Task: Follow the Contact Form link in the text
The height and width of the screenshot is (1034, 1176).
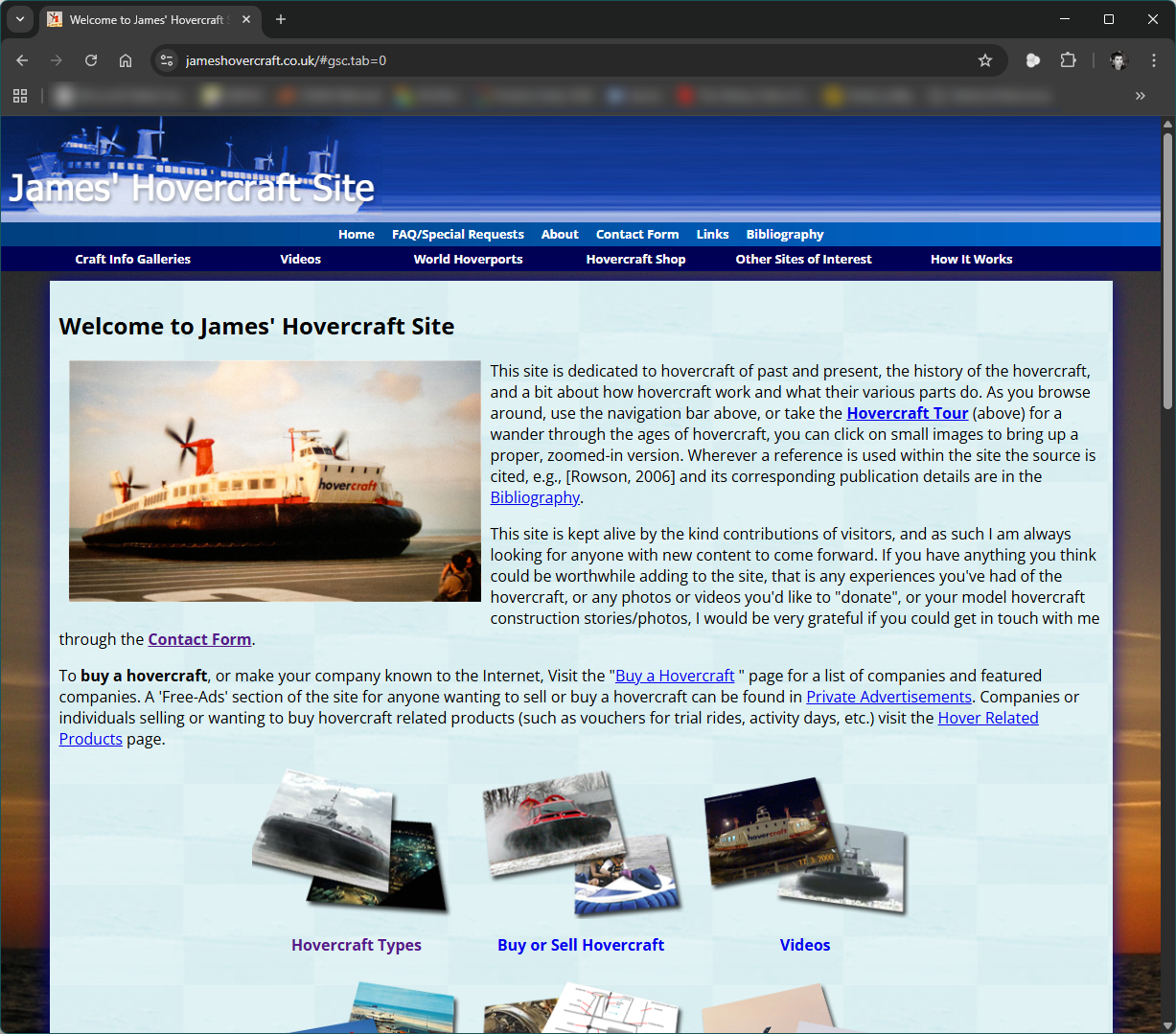Action: [199, 639]
